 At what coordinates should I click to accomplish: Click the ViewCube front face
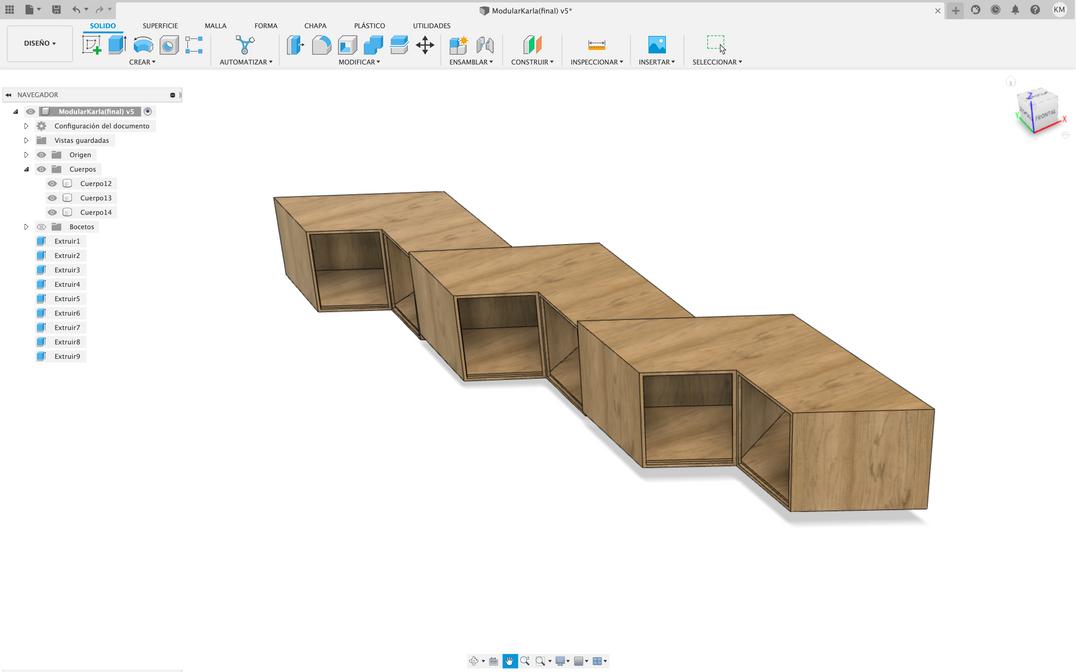pos(1044,116)
